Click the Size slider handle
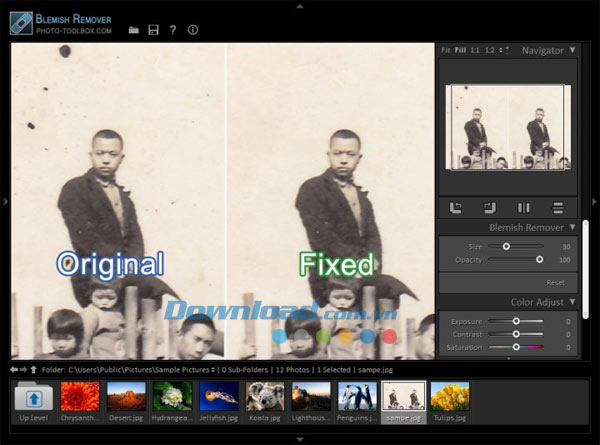The width and height of the screenshot is (600, 445). point(506,245)
